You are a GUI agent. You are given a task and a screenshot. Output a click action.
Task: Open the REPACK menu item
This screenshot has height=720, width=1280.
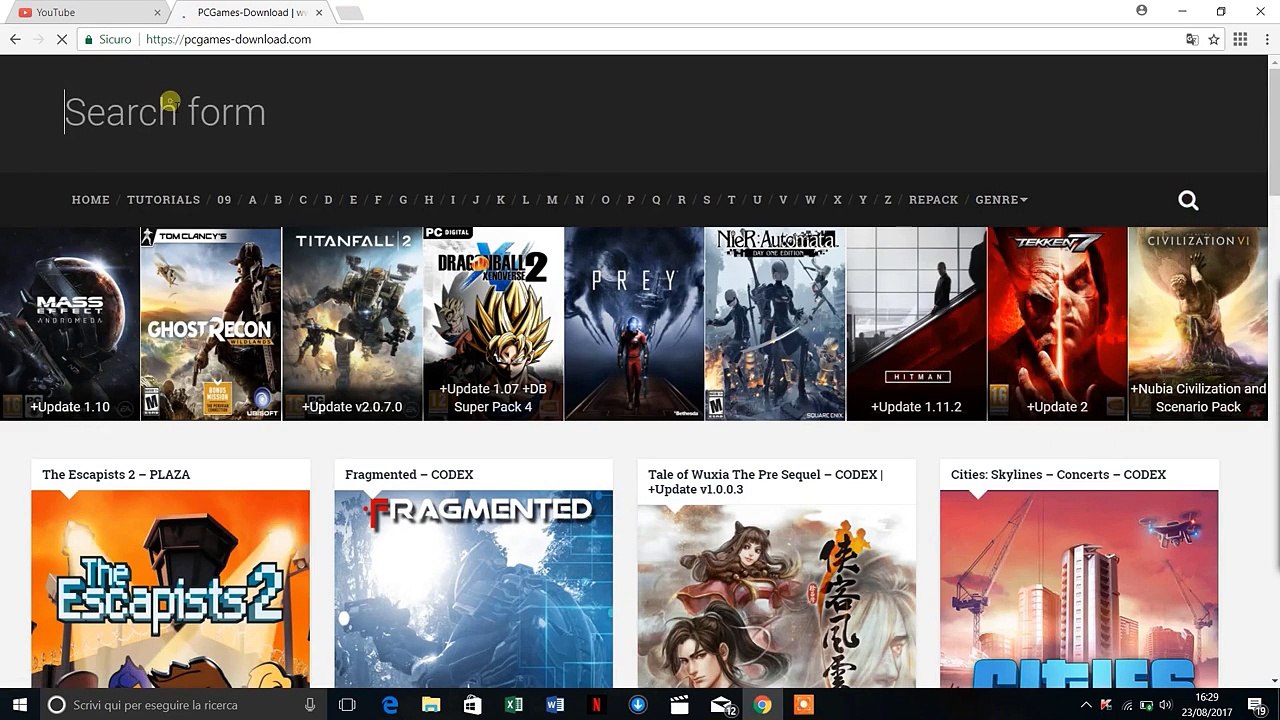click(934, 200)
